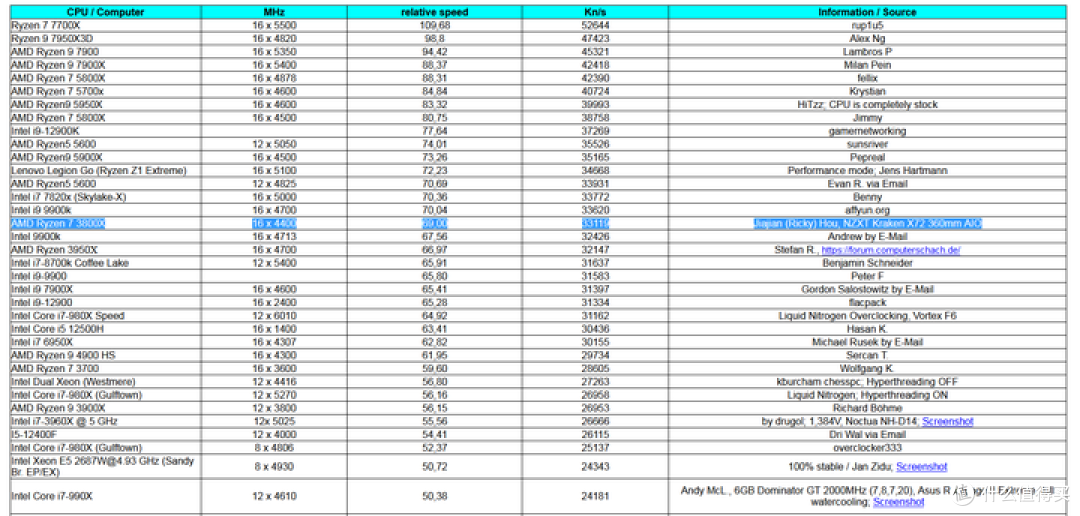Click the source name Alex Ng
This screenshot has width=1080, height=516.
click(867, 39)
